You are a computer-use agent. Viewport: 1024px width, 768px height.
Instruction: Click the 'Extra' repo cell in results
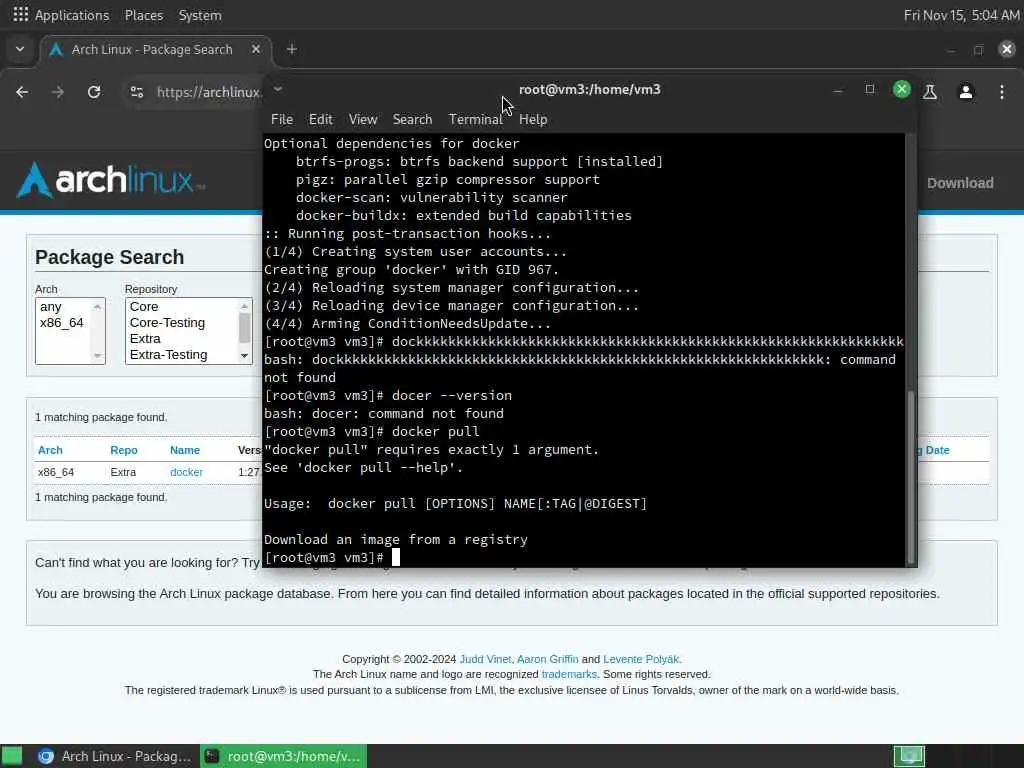(x=123, y=472)
